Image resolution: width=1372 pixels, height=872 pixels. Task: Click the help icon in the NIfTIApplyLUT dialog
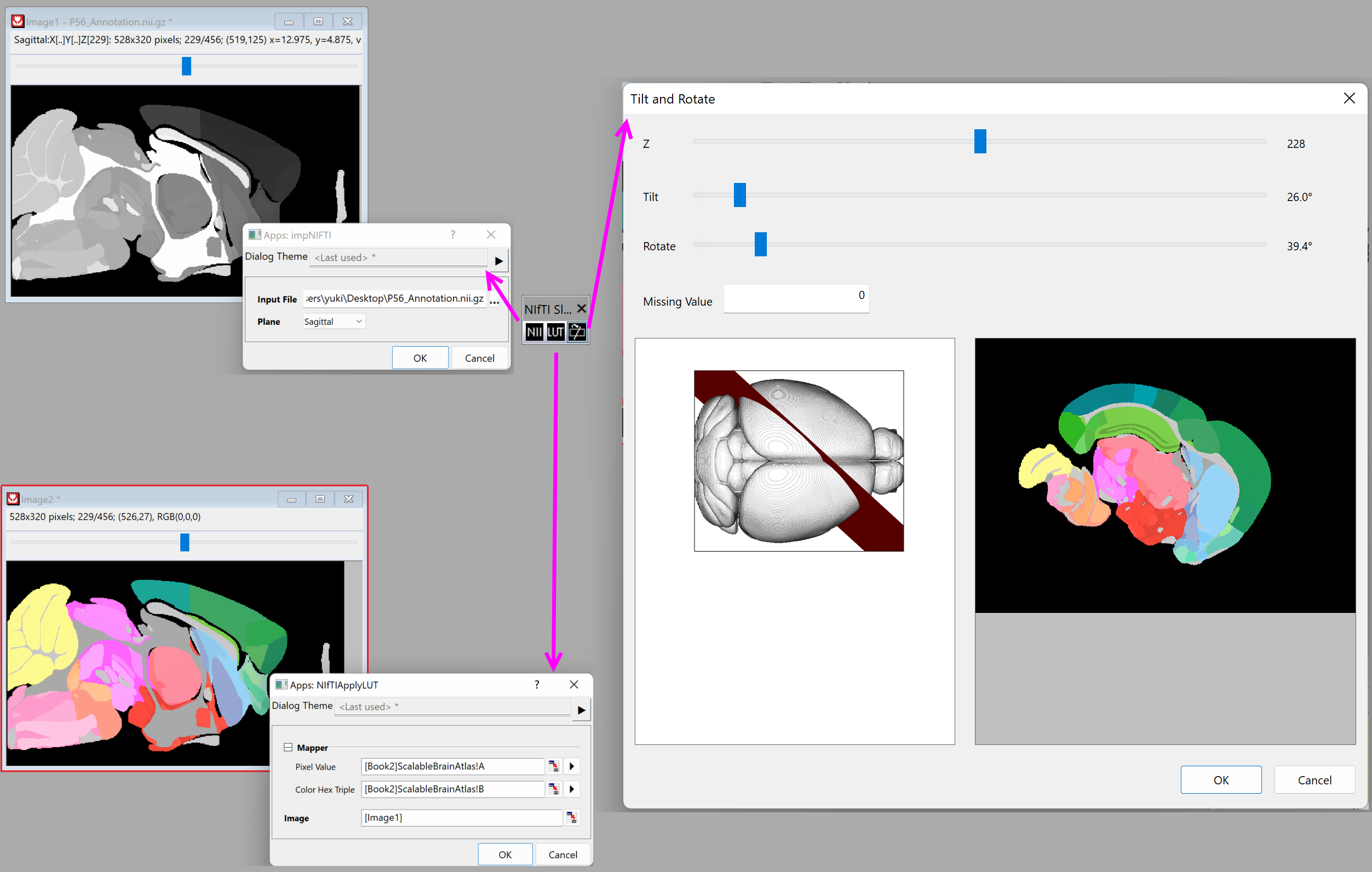(x=536, y=685)
